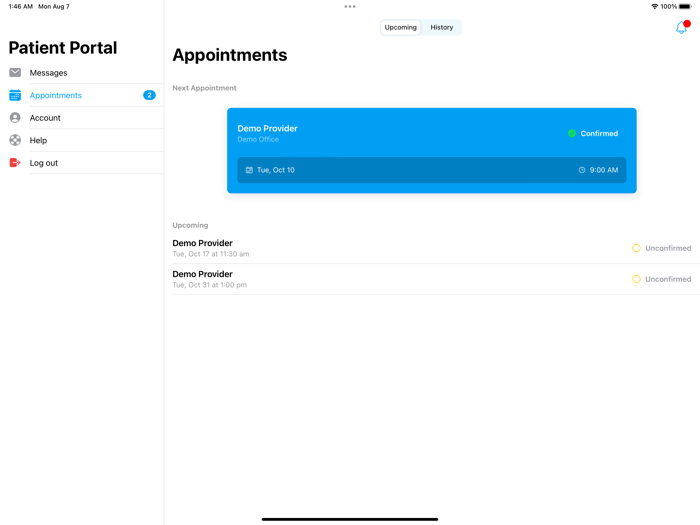This screenshot has width=700, height=525.
Task: Click the calendar icon beside Tue, Oct 10
Action: click(x=249, y=170)
